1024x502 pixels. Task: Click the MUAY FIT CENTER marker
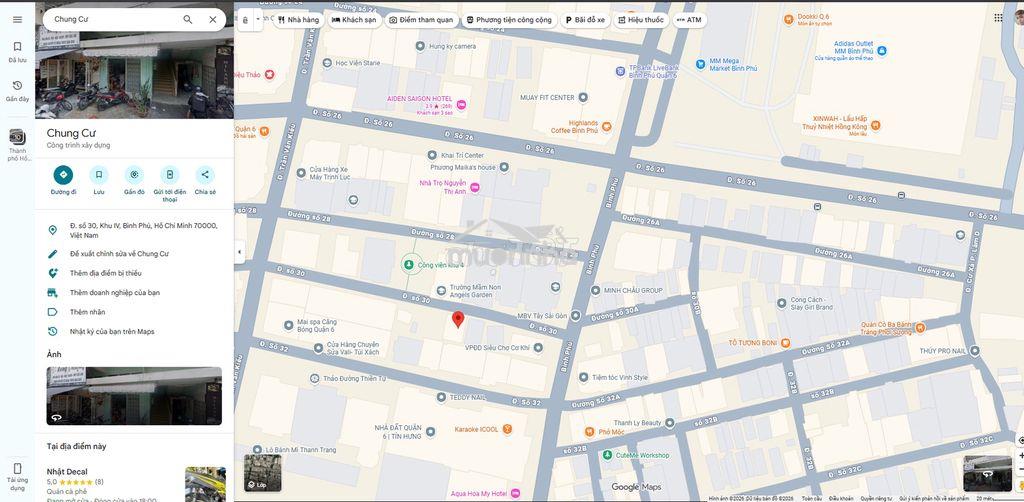coord(583,97)
